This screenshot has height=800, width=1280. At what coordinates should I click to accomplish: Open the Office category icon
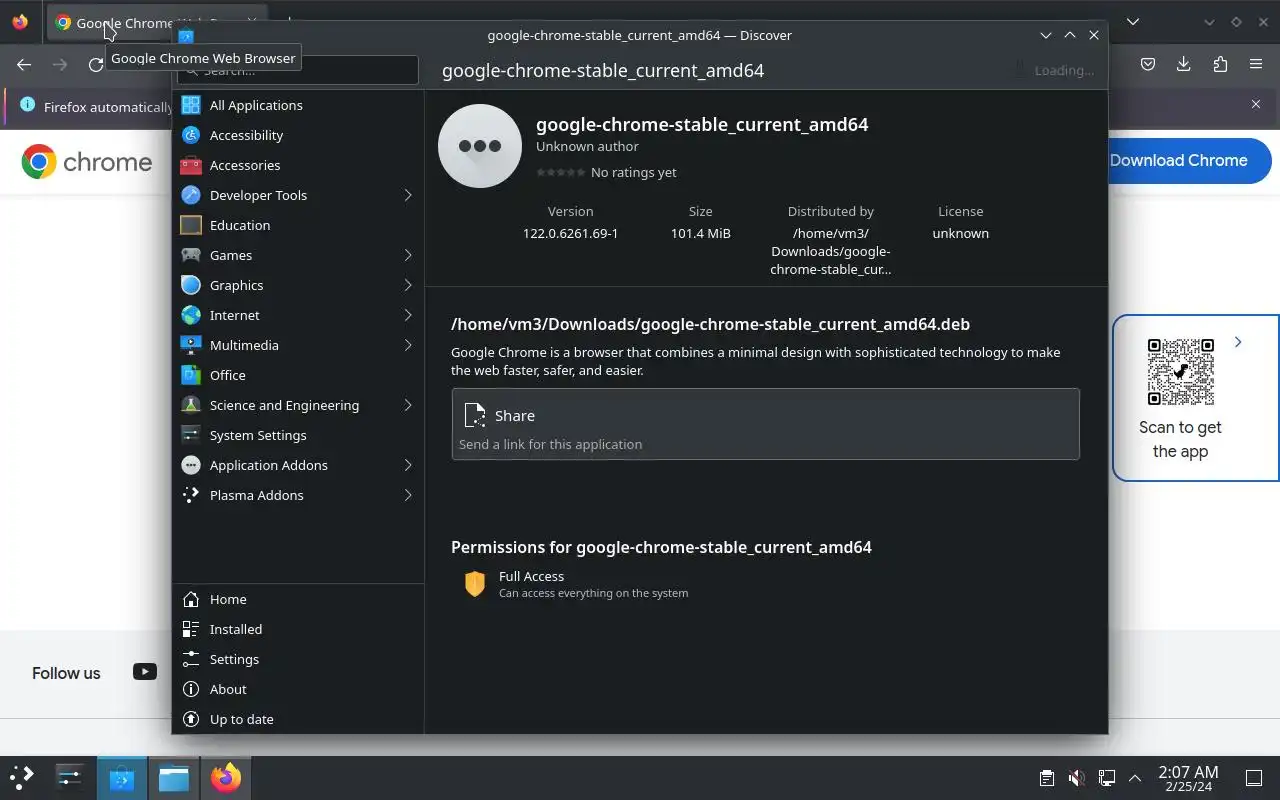click(x=191, y=375)
